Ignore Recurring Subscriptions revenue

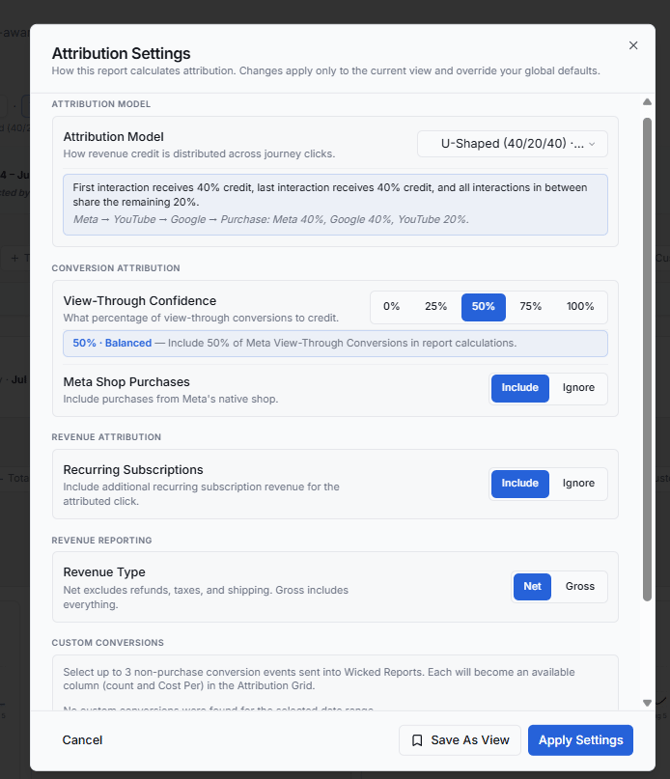pos(578,483)
